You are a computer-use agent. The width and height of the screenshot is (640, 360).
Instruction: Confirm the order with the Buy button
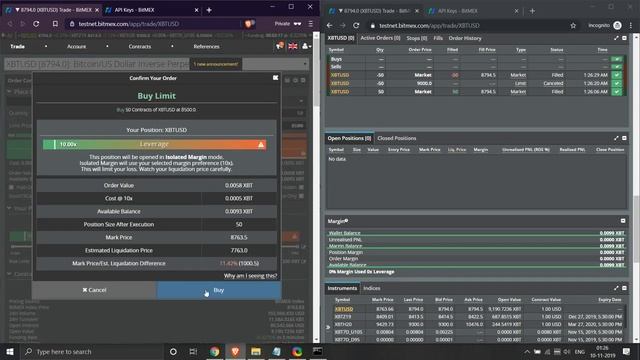[x=218, y=290]
